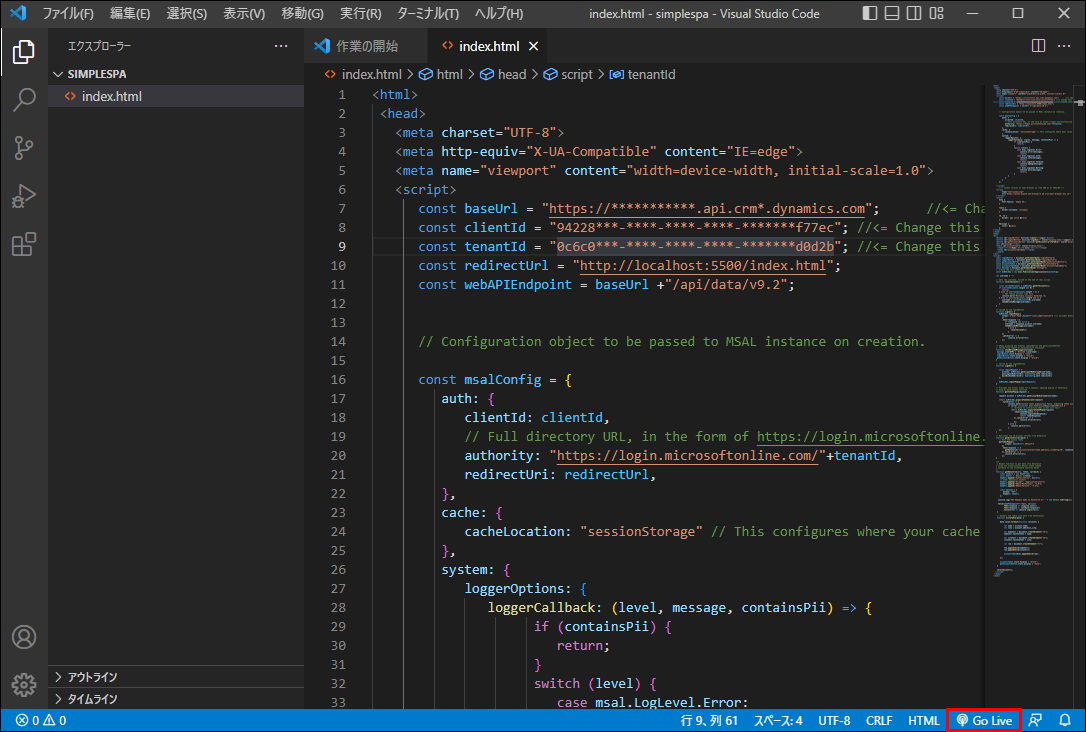Toggle secondary sidebar layout icon
This screenshot has height=732, width=1086.
914,13
